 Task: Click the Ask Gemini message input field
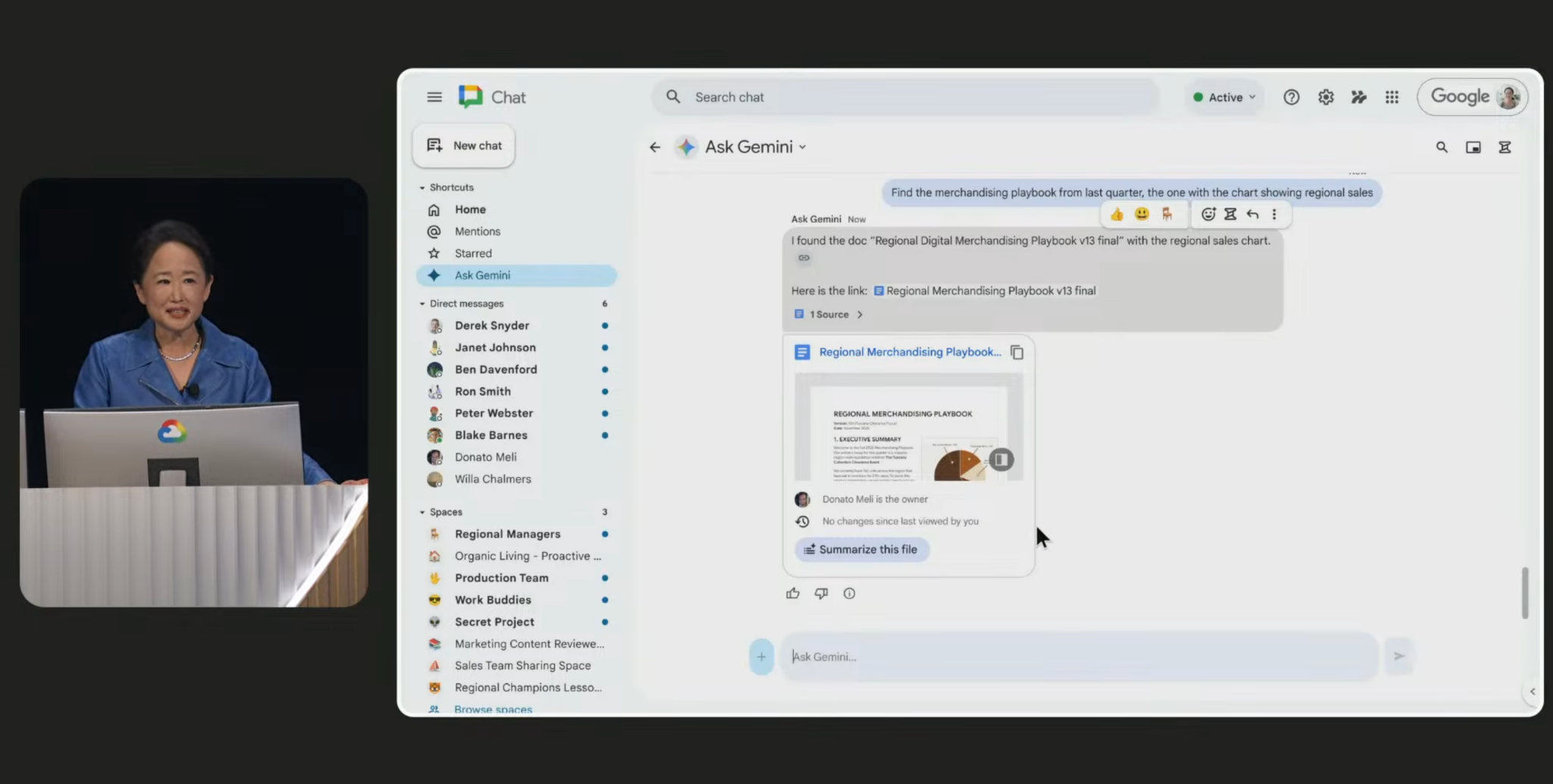point(1077,657)
